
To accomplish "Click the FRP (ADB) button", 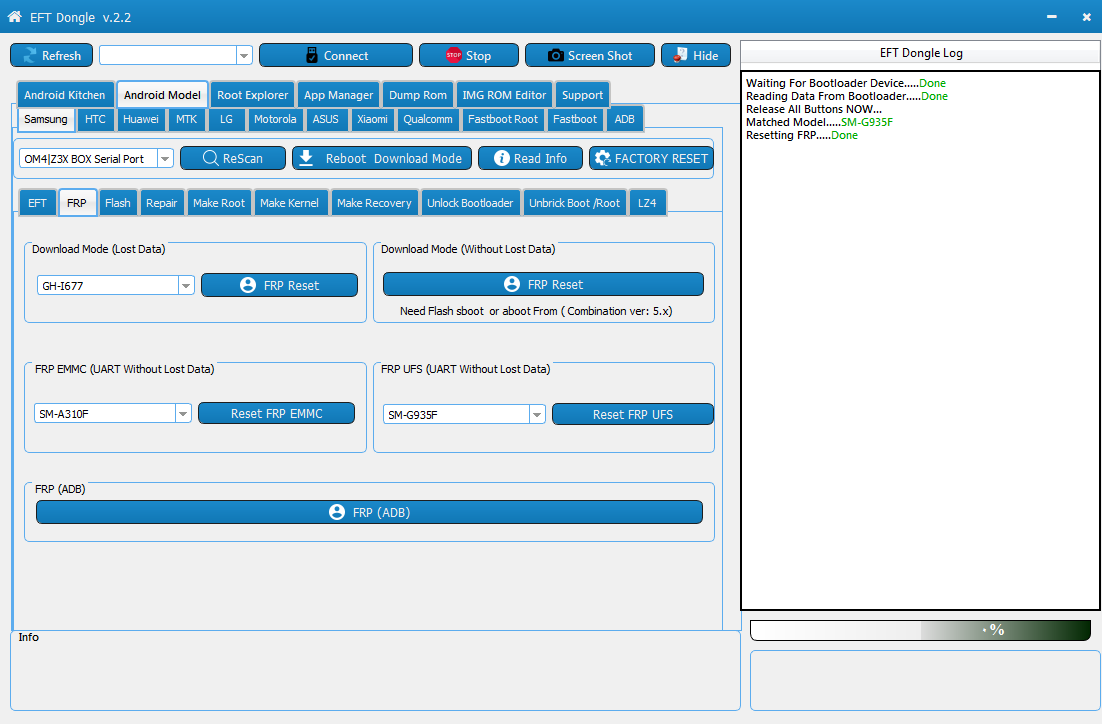I will (369, 512).
